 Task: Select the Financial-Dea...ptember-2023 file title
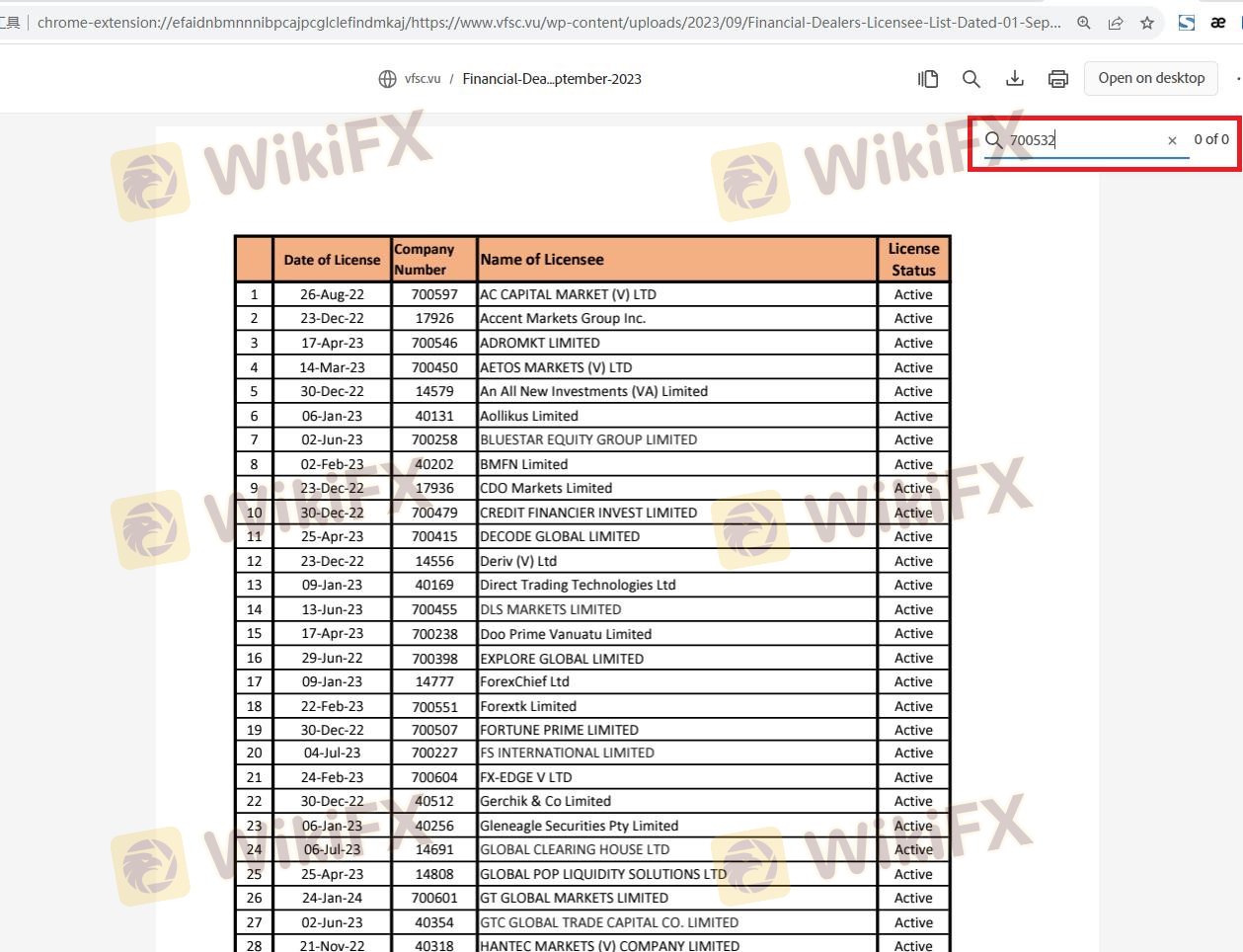[x=552, y=79]
